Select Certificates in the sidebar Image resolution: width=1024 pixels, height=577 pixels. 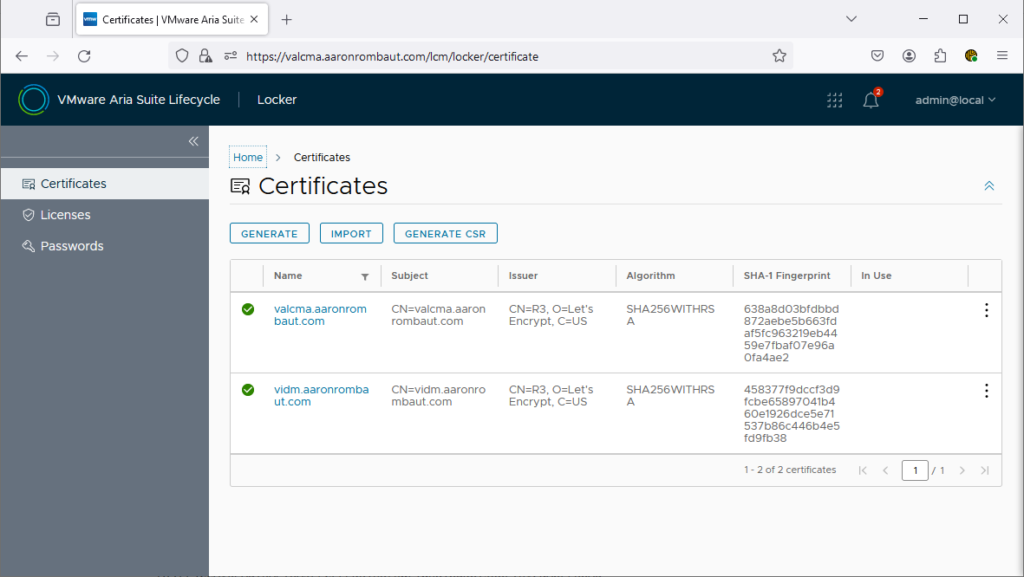[x=73, y=184]
